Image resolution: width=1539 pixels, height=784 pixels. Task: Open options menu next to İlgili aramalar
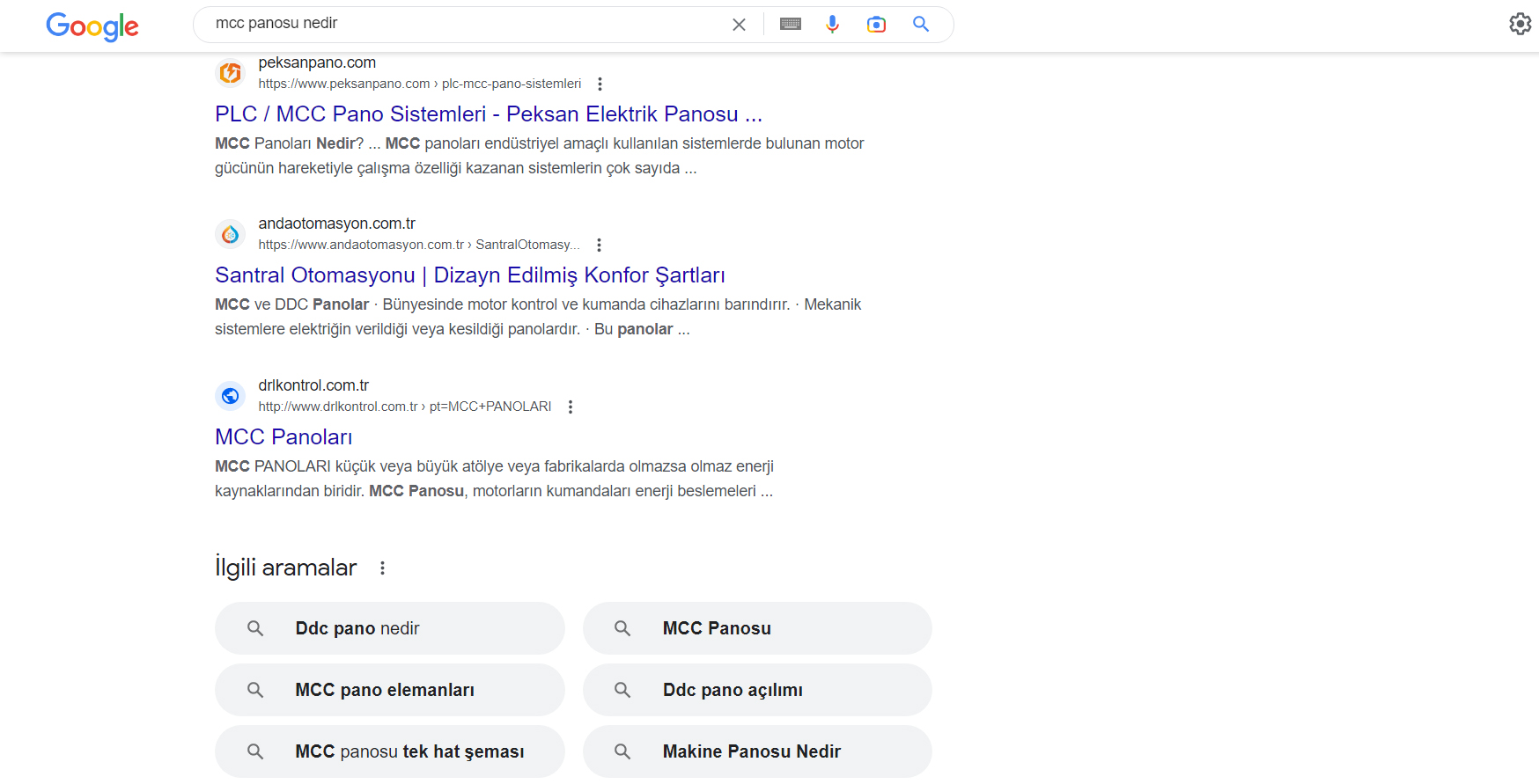tap(382, 568)
